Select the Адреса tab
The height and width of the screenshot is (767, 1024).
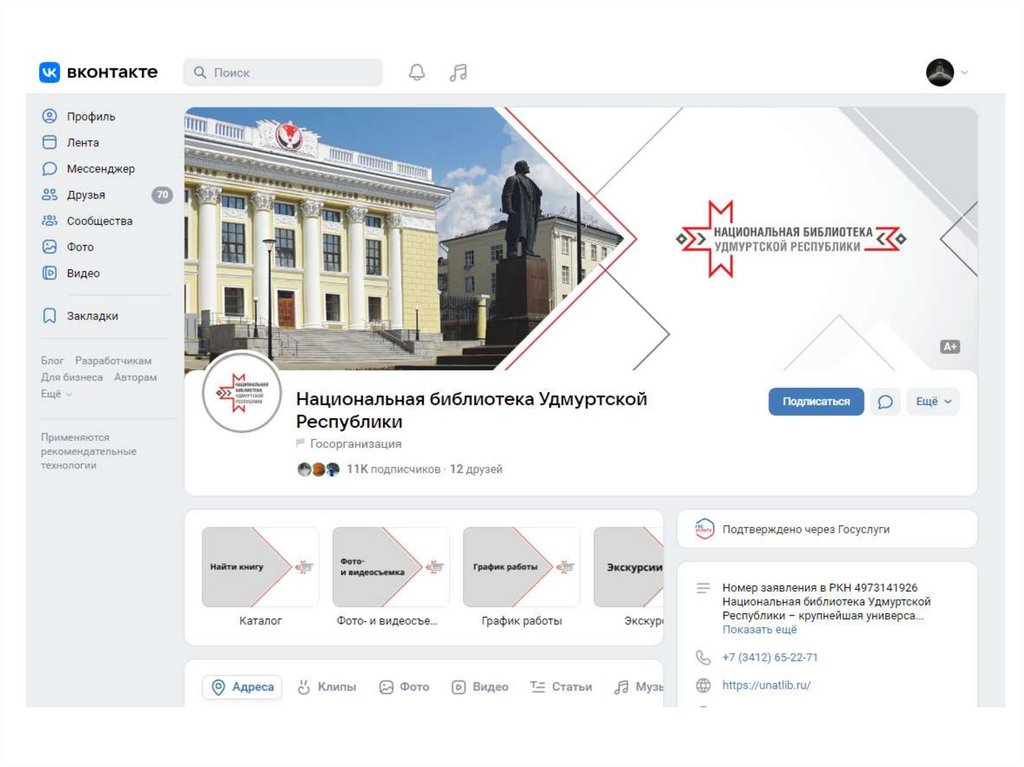242,687
